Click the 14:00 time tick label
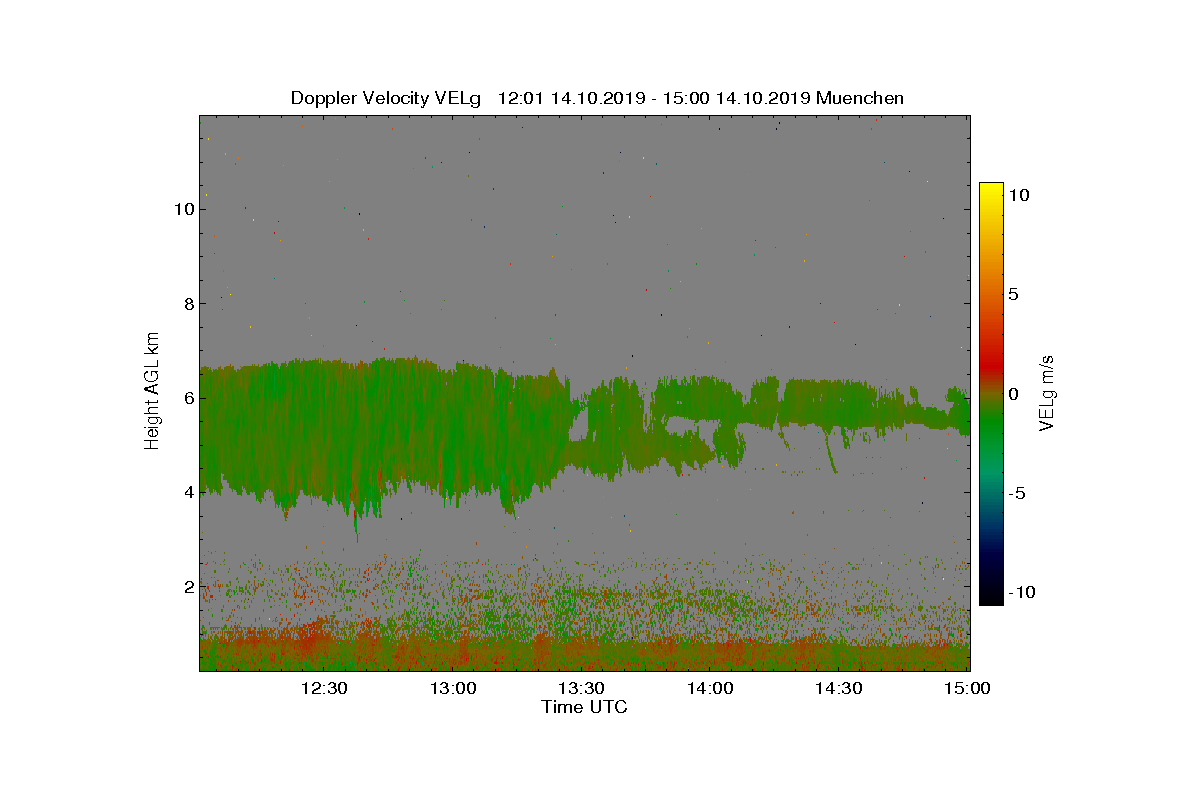This screenshot has height=800, width=1200. 710,688
